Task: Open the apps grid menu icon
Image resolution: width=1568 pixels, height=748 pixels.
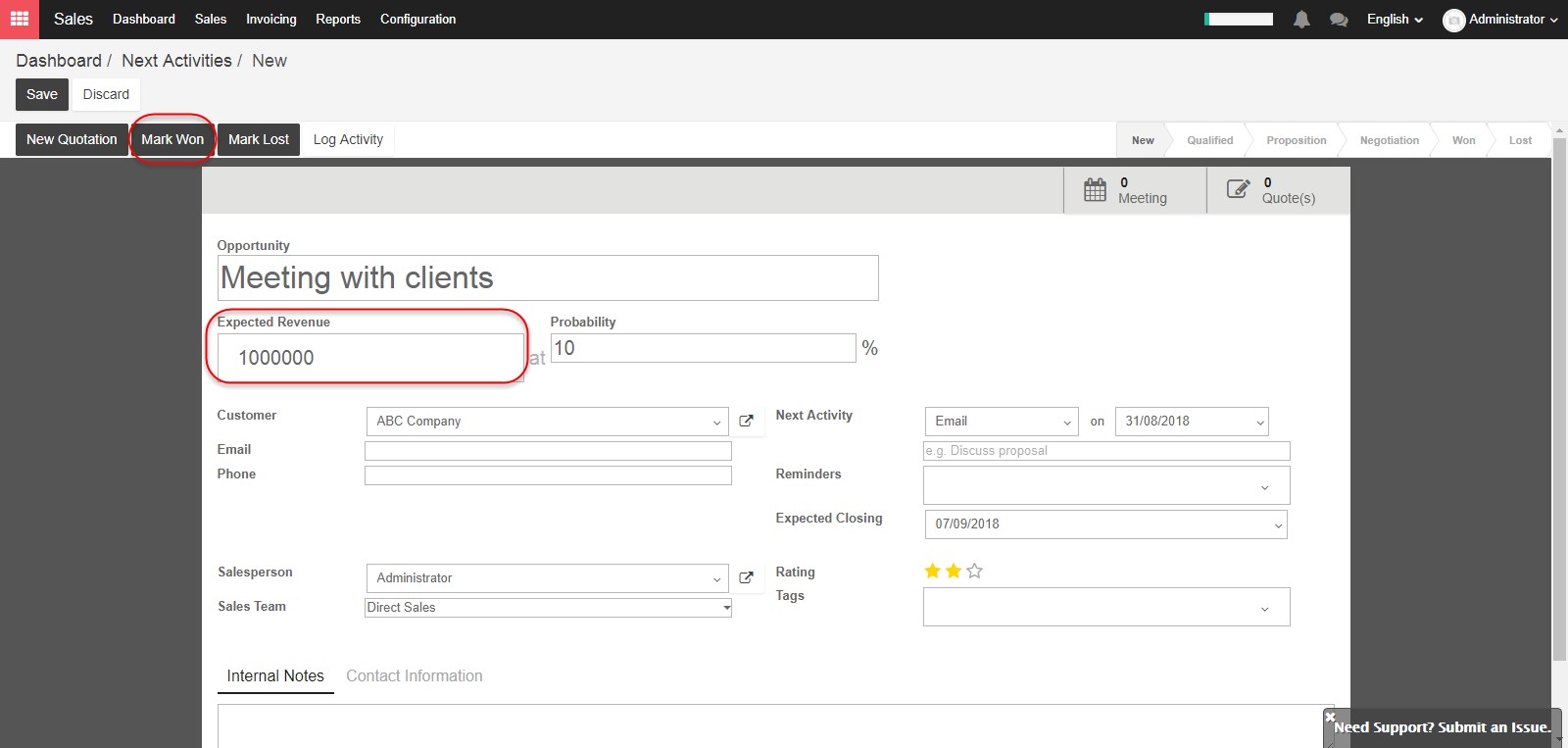Action: pos(20,19)
